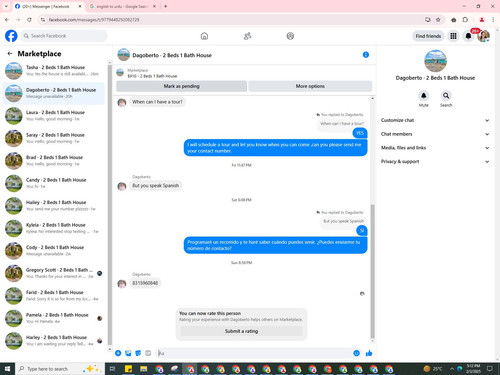This screenshot has width=500, height=375.
Task: Open Gregory Scott chat
Action: (53, 273)
